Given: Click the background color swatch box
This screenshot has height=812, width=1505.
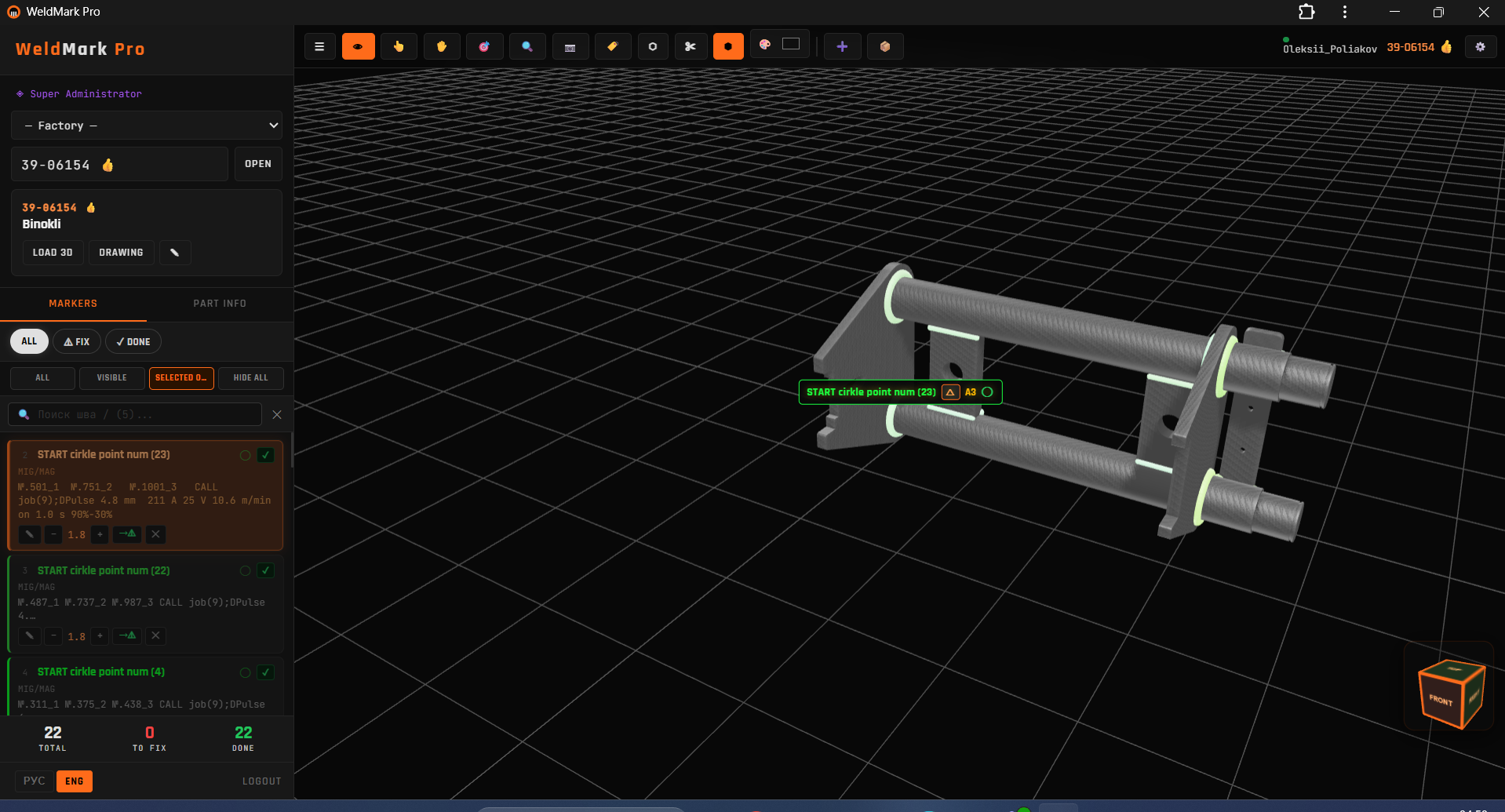Looking at the screenshot, I should point(791,44).
